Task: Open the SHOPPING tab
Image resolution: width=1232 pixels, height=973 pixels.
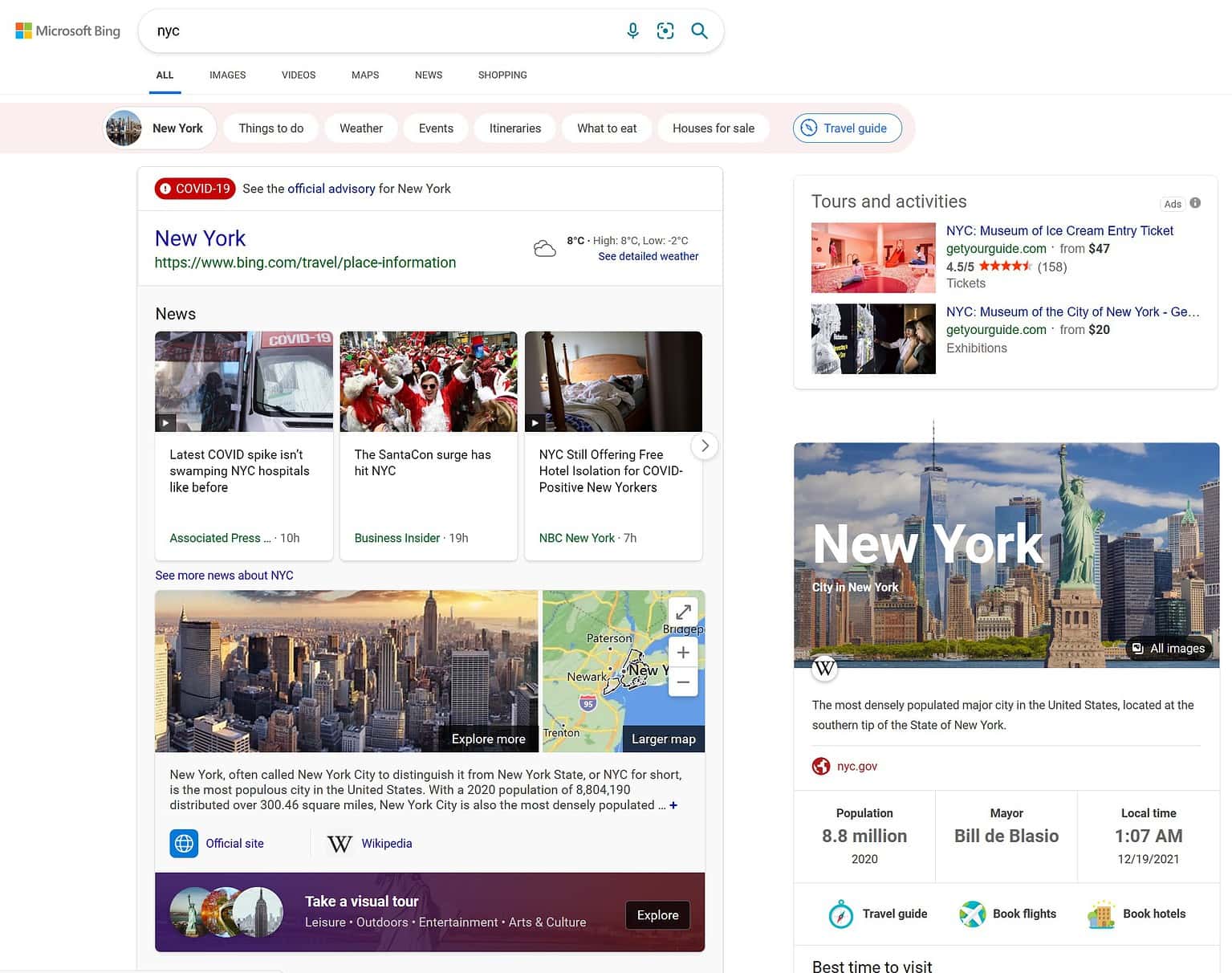Action: tap(502, 75)
